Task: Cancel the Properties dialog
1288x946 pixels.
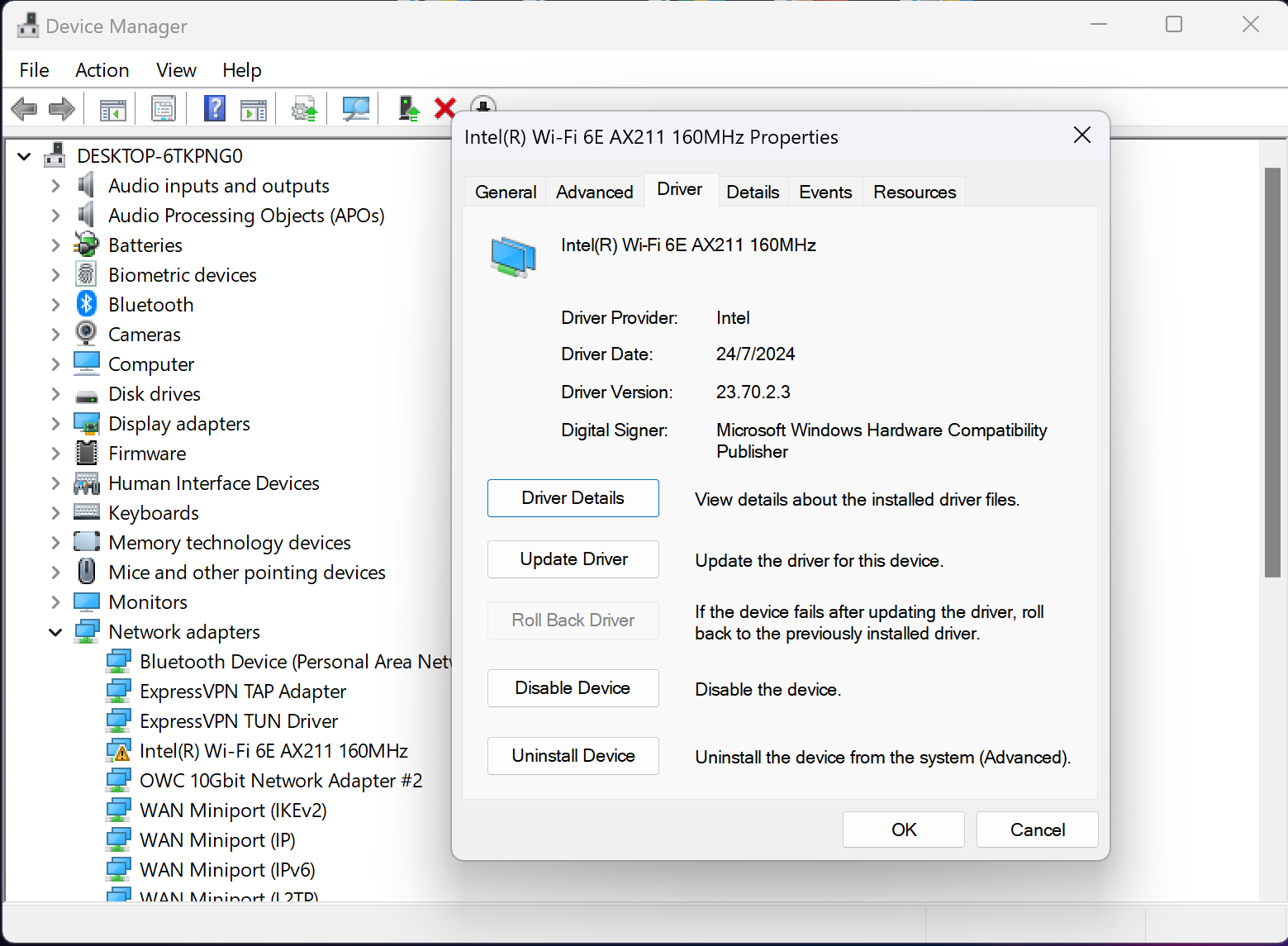Action: 1038,830
